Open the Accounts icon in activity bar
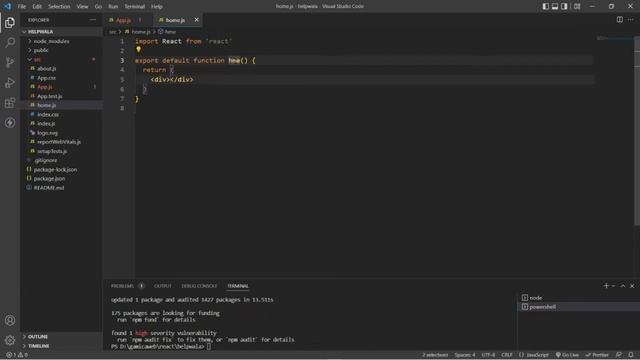The width and height of the screenshot is (640, 360). pyautogui.click(x=10, y=320)
